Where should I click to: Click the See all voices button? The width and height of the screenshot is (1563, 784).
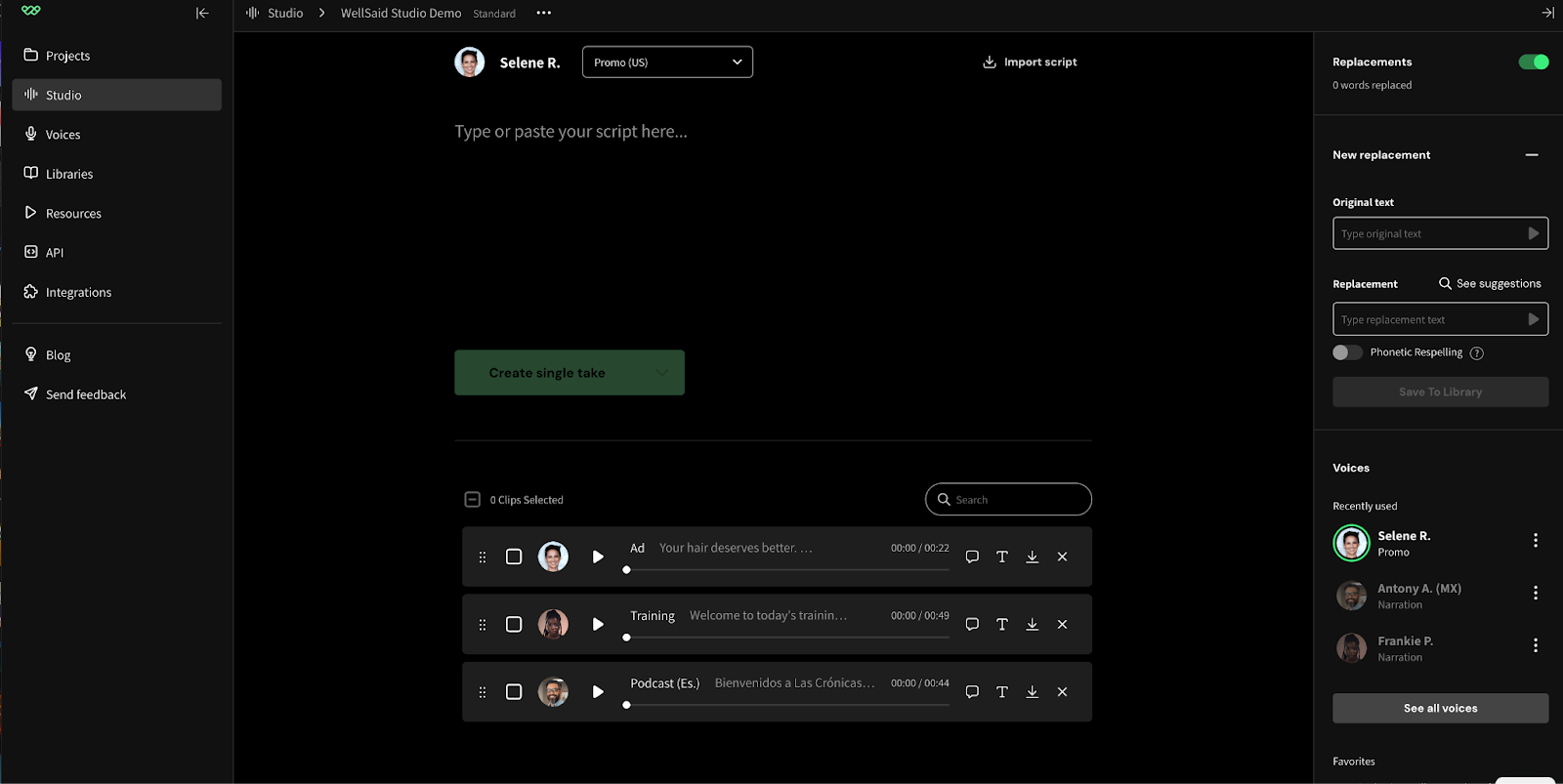(x=1440, y=708)
